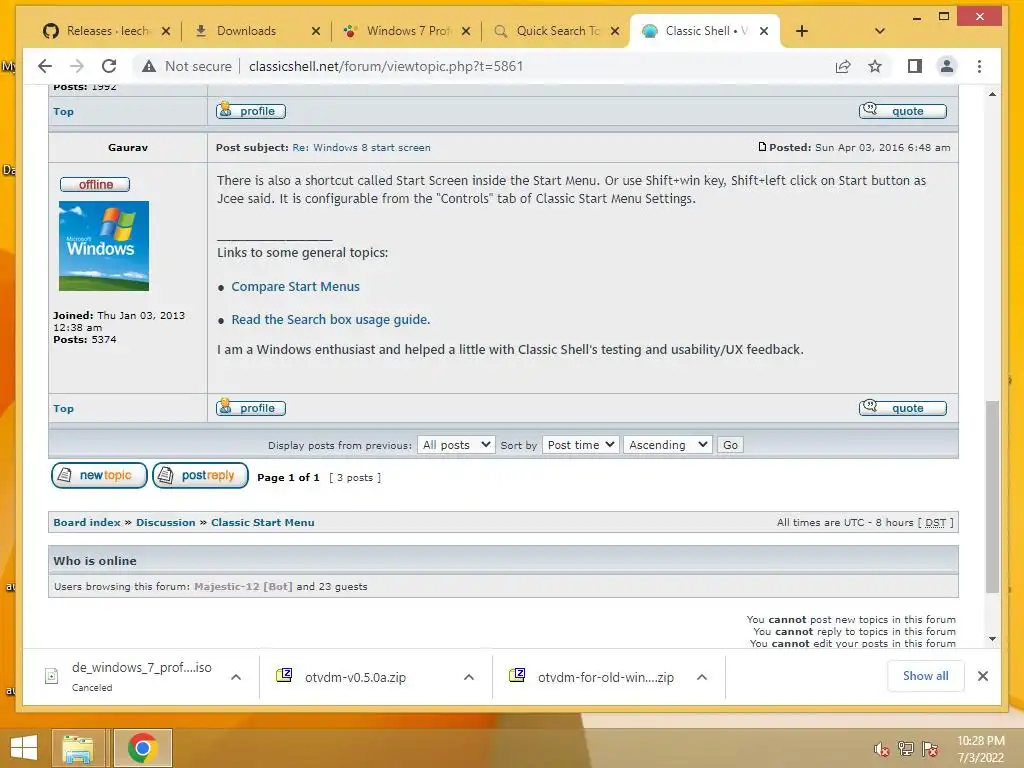Screen dimensions: 1024x768
Task: Close the Windows 7 Prof tab
Action: point(466,31)
